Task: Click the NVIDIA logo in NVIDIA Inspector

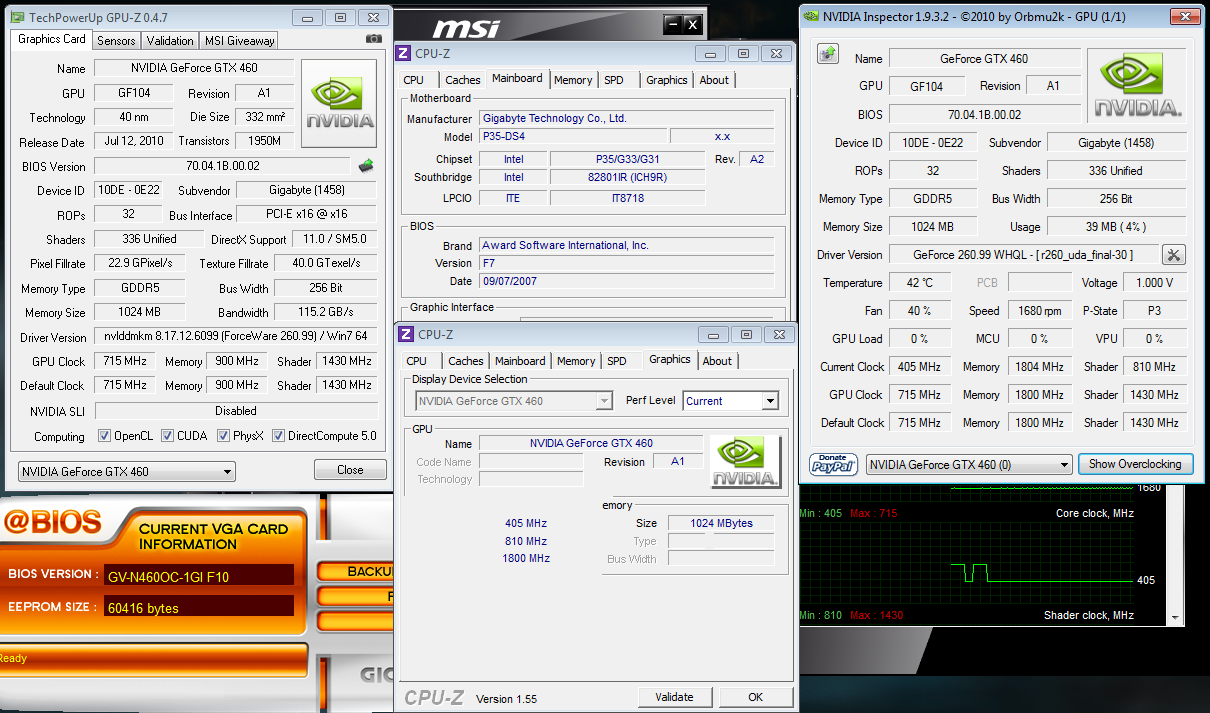Action: [1138, 85]
